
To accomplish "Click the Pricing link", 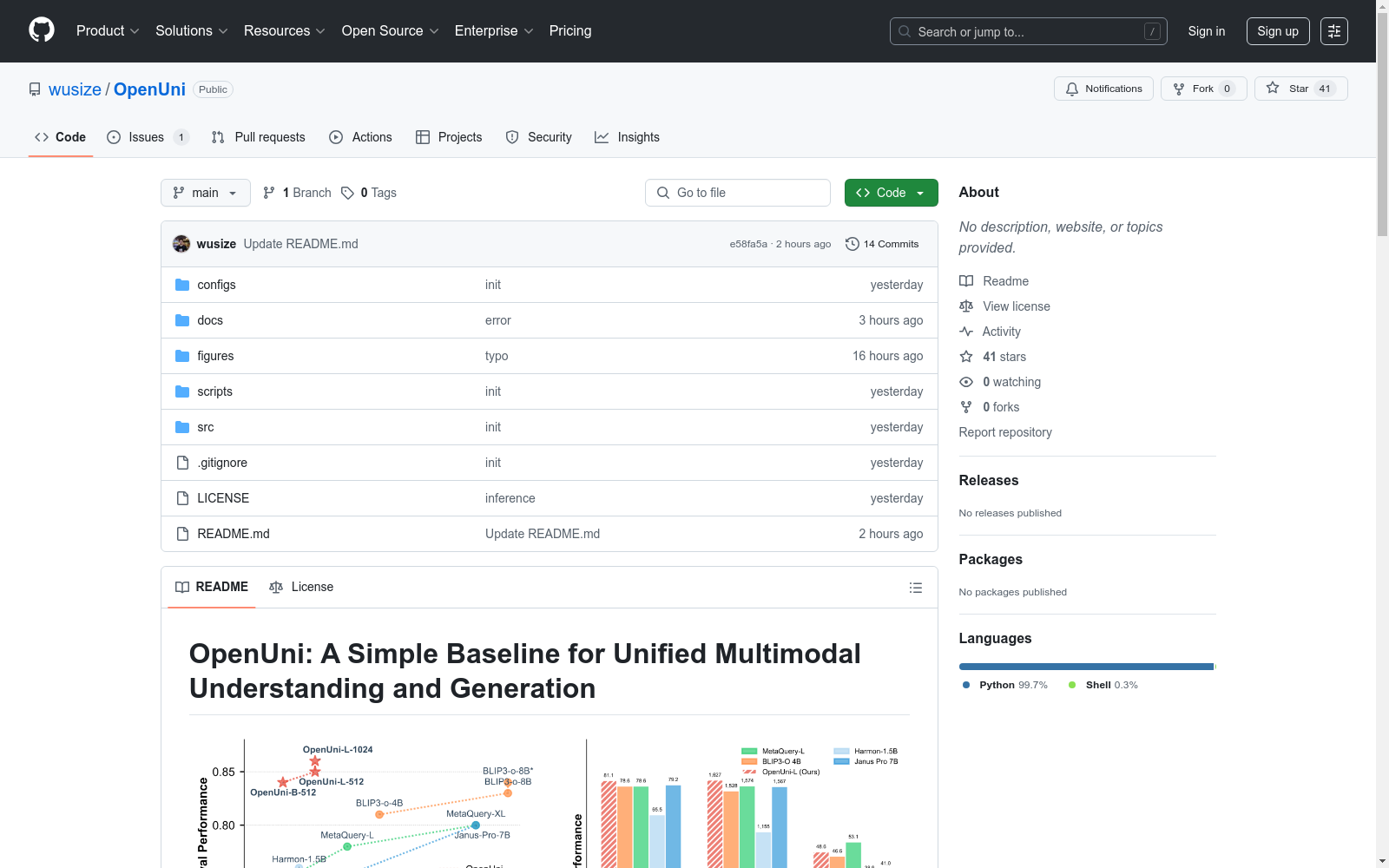I will [x=570, y=31].
